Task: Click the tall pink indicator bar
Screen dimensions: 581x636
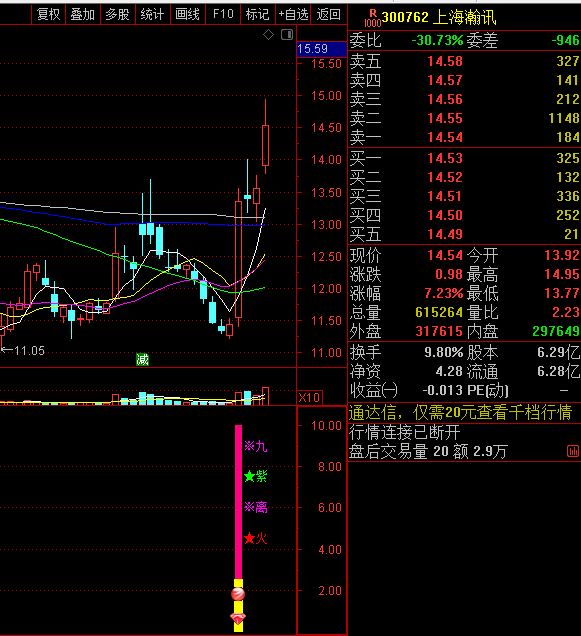Action: coord(239,503)
